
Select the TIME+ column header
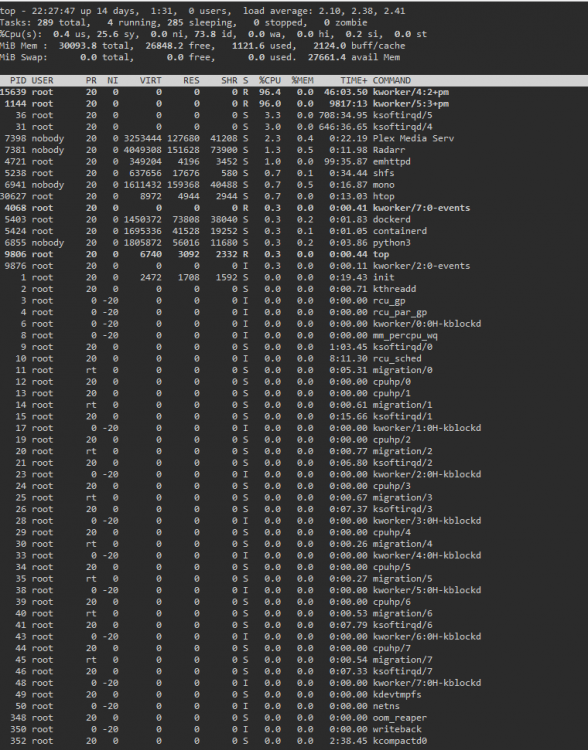tap(354, 80)
